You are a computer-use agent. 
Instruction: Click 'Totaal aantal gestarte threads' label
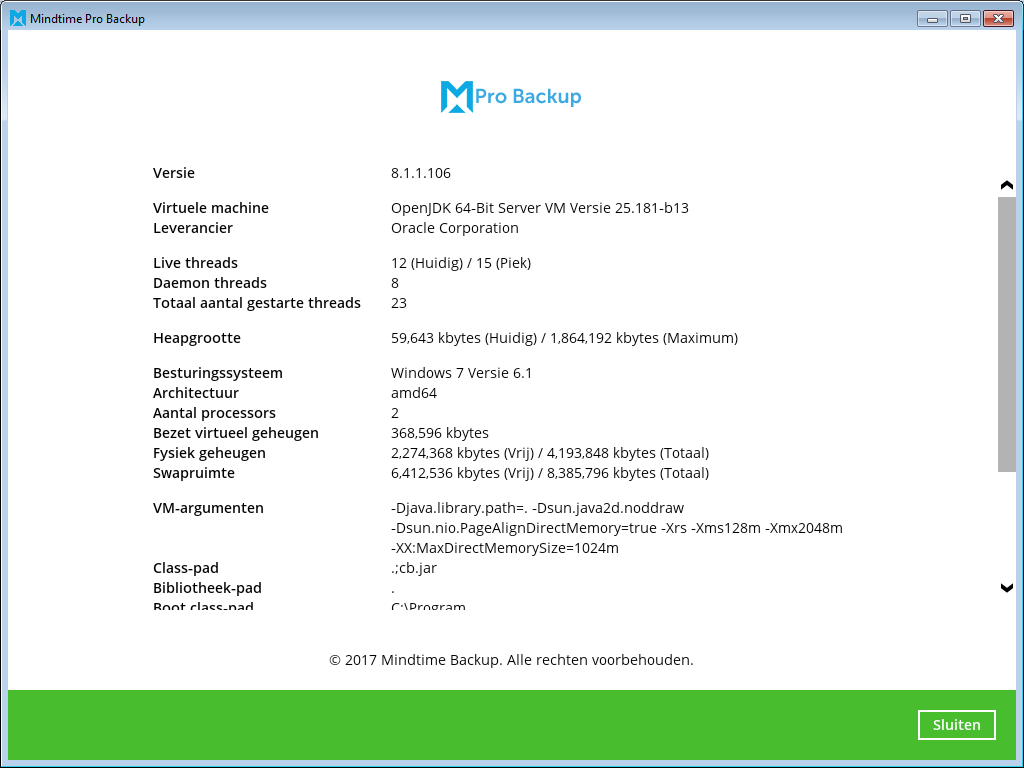click(257, 303)
